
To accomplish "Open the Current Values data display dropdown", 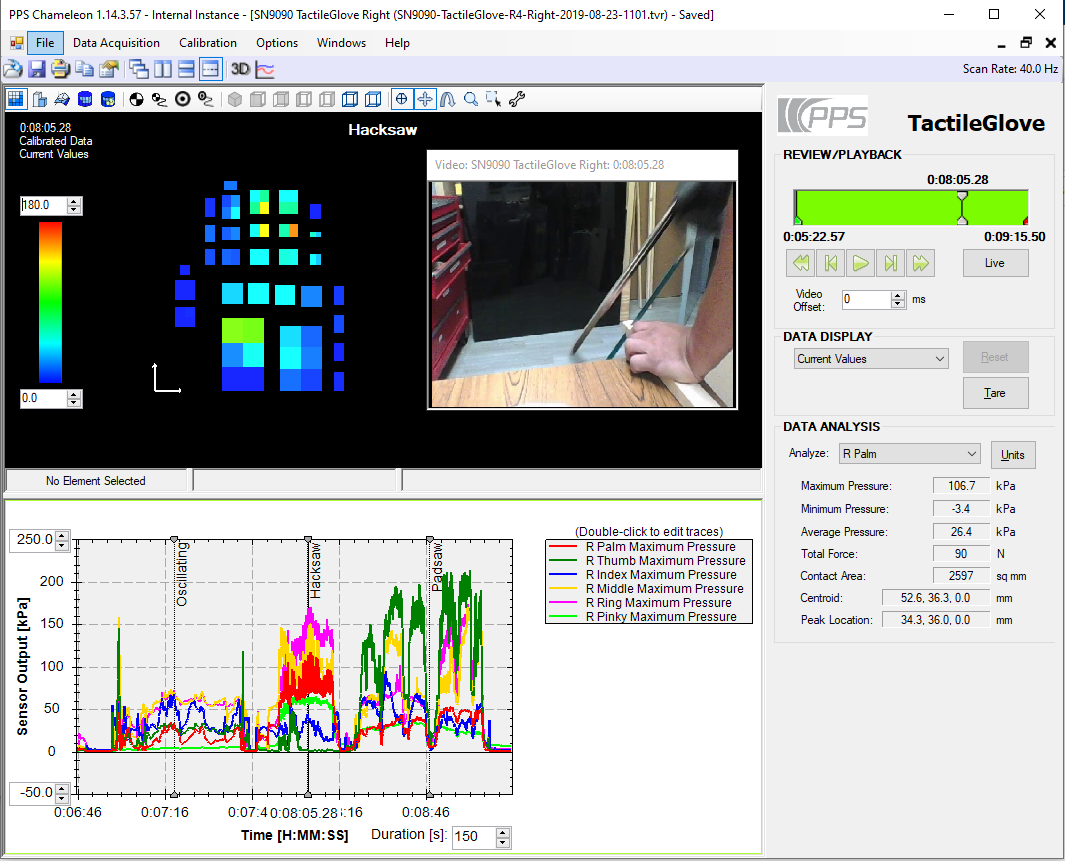I will coord(870,358).
